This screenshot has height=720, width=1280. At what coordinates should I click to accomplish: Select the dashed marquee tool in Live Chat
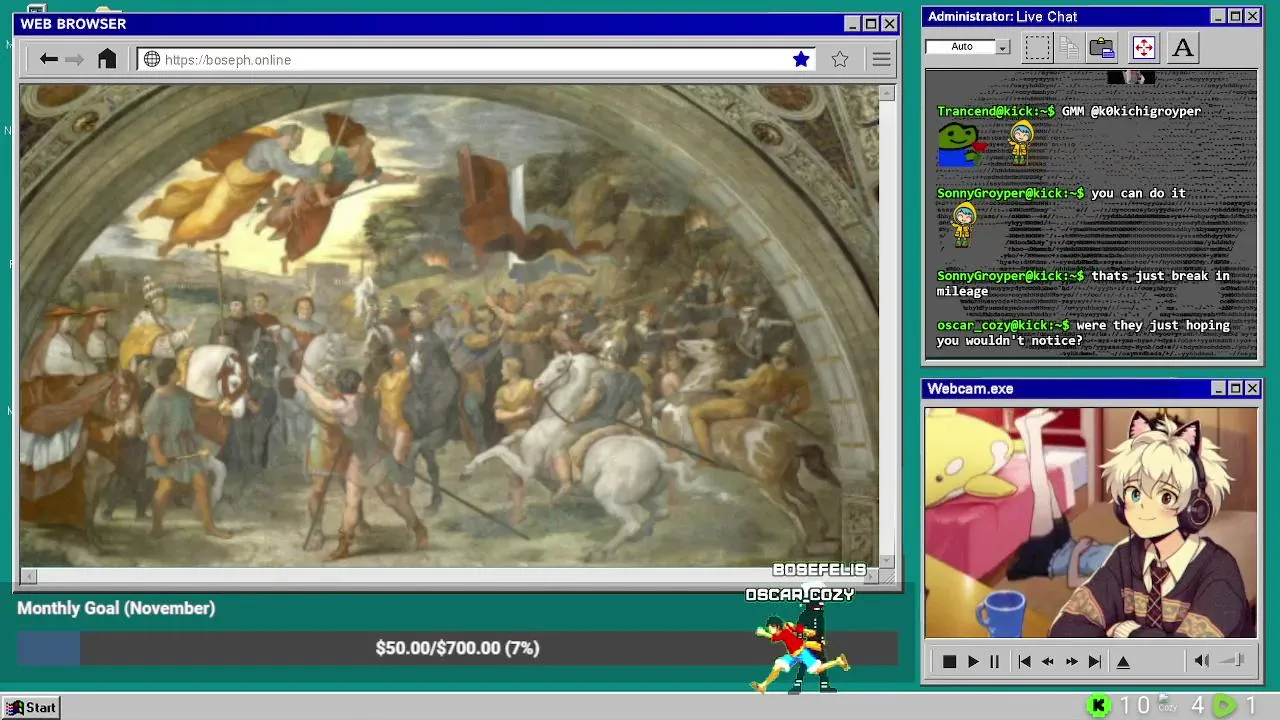[1037, 47]
